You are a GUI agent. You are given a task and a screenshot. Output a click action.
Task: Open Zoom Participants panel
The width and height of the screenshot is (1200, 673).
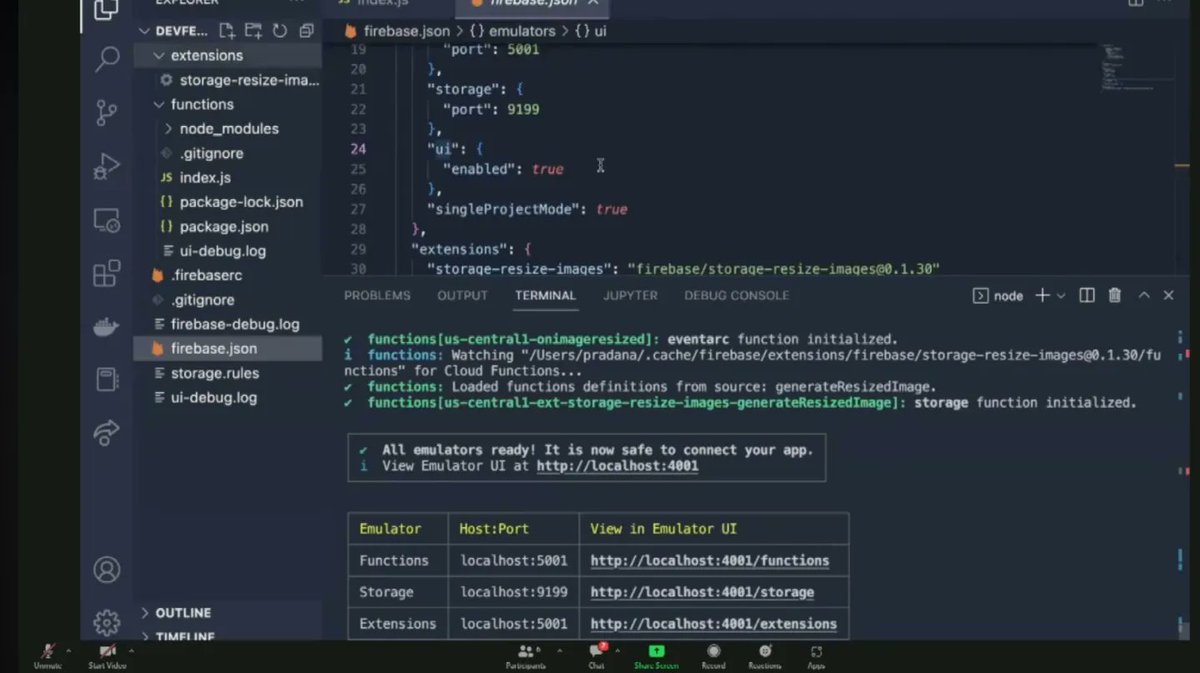point(525,655)
